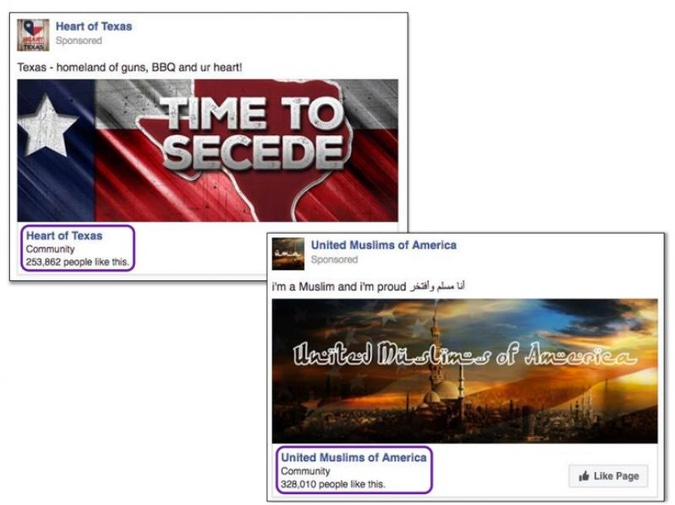
Task: Click the Time to Secede ad image
Action: pos(207,150)
